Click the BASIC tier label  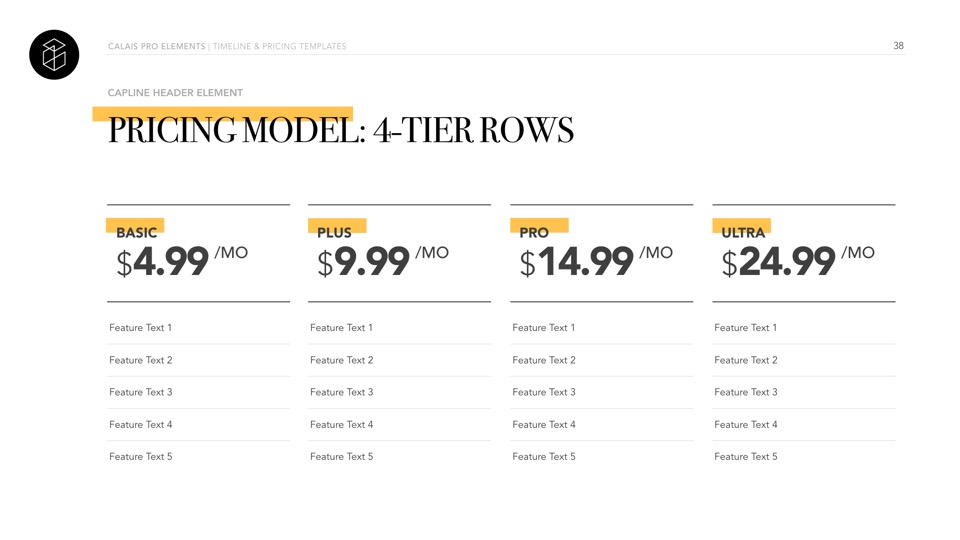pyautogui.click(x=136, y=232)
